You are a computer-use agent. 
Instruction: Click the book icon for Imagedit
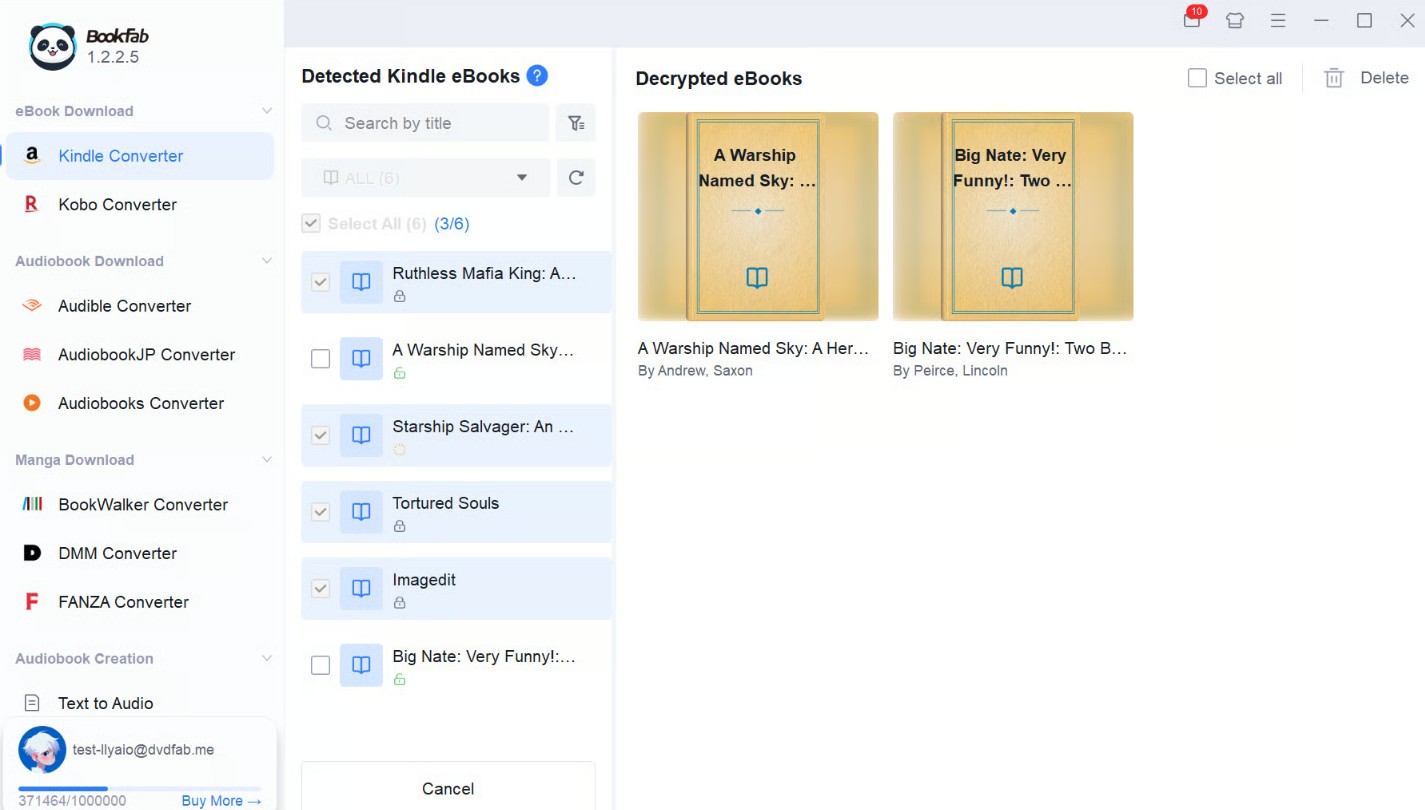tap(361, 589)
